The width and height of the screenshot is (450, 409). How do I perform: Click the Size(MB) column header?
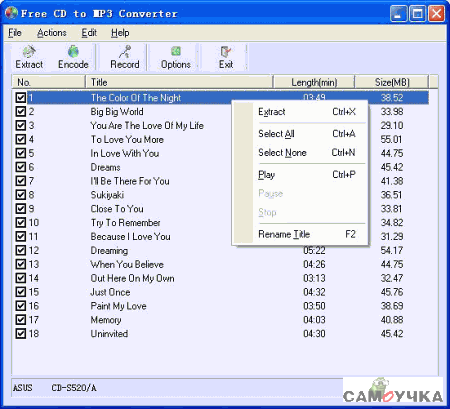tap(391, 82)
